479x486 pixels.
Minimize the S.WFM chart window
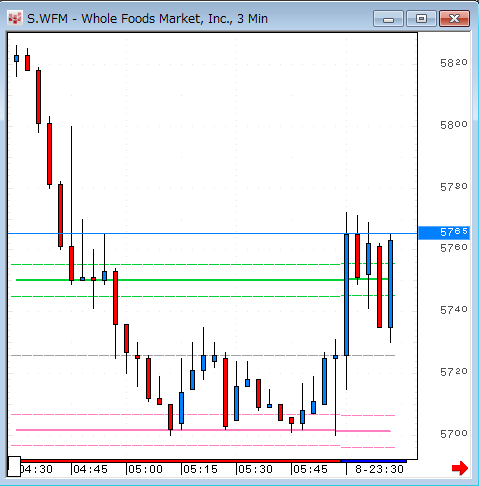pyautogui.click(x=388, y=19)
